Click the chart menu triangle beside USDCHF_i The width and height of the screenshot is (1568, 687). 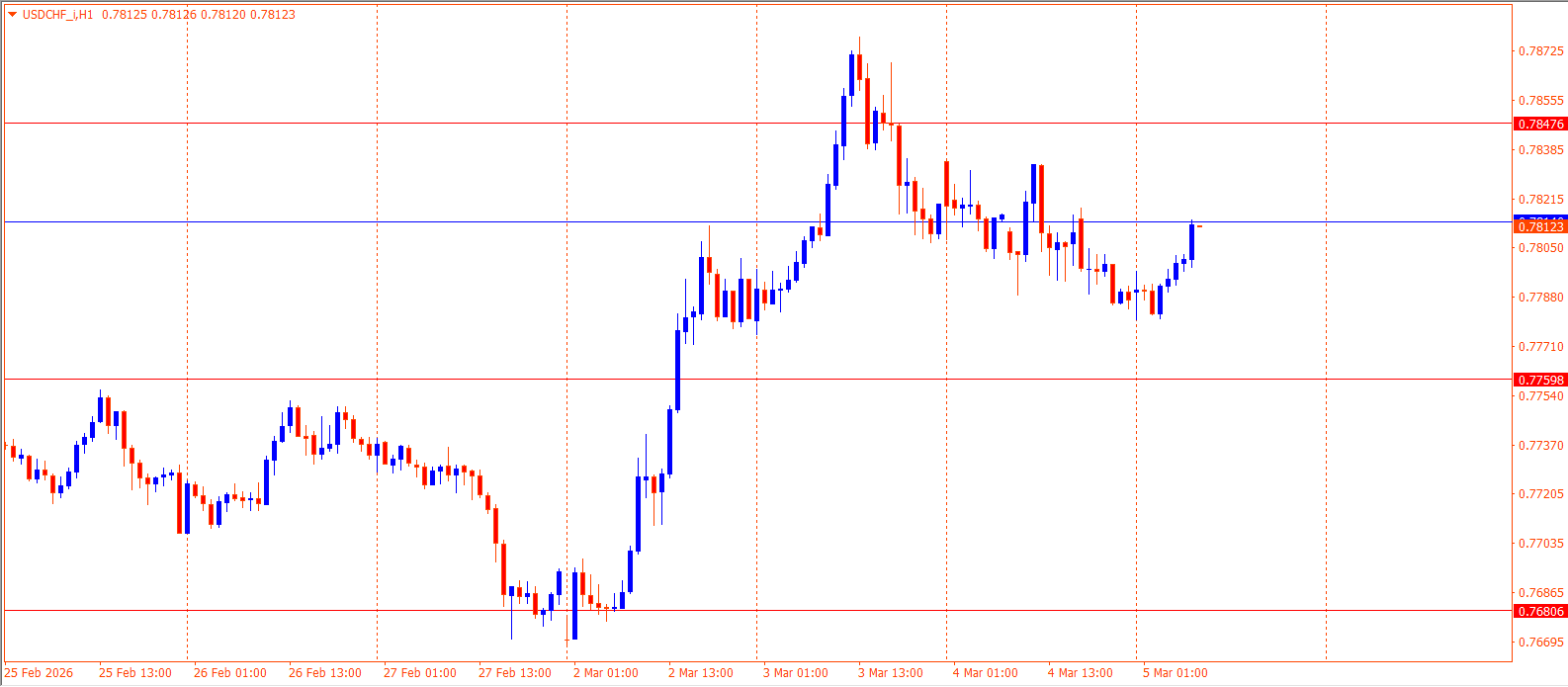(13, 15)
